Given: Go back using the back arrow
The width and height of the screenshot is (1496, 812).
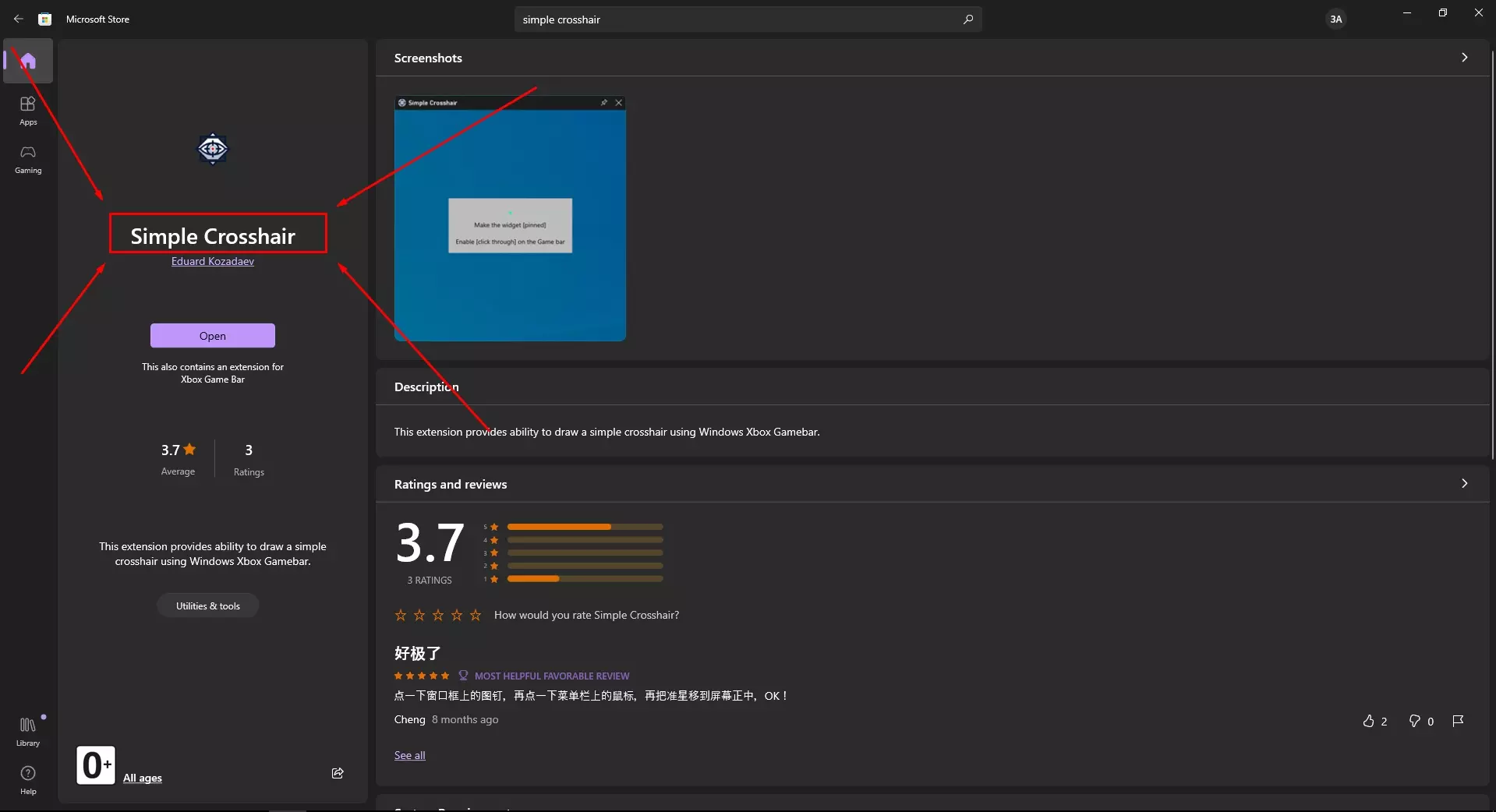Looking at the screenshot, I should (x=19, y=19).
